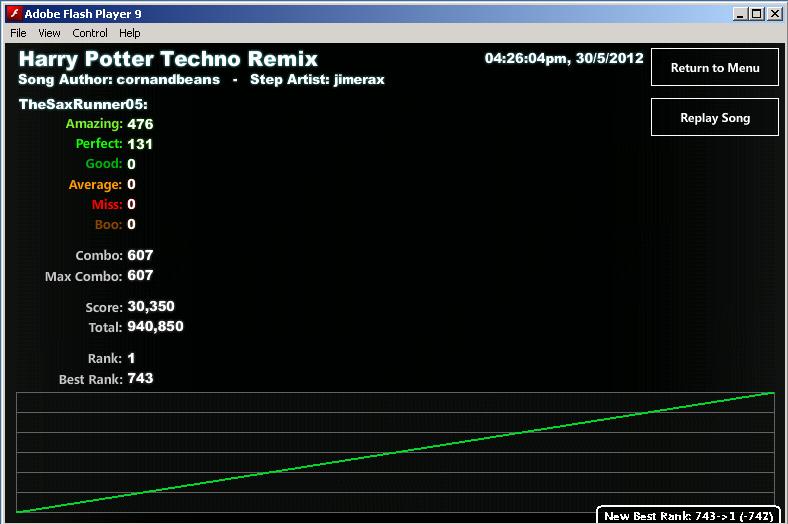This screenshot has width=788, height=524.
Task: Click the Max Combo value 607
Action: tap(140, 275)
